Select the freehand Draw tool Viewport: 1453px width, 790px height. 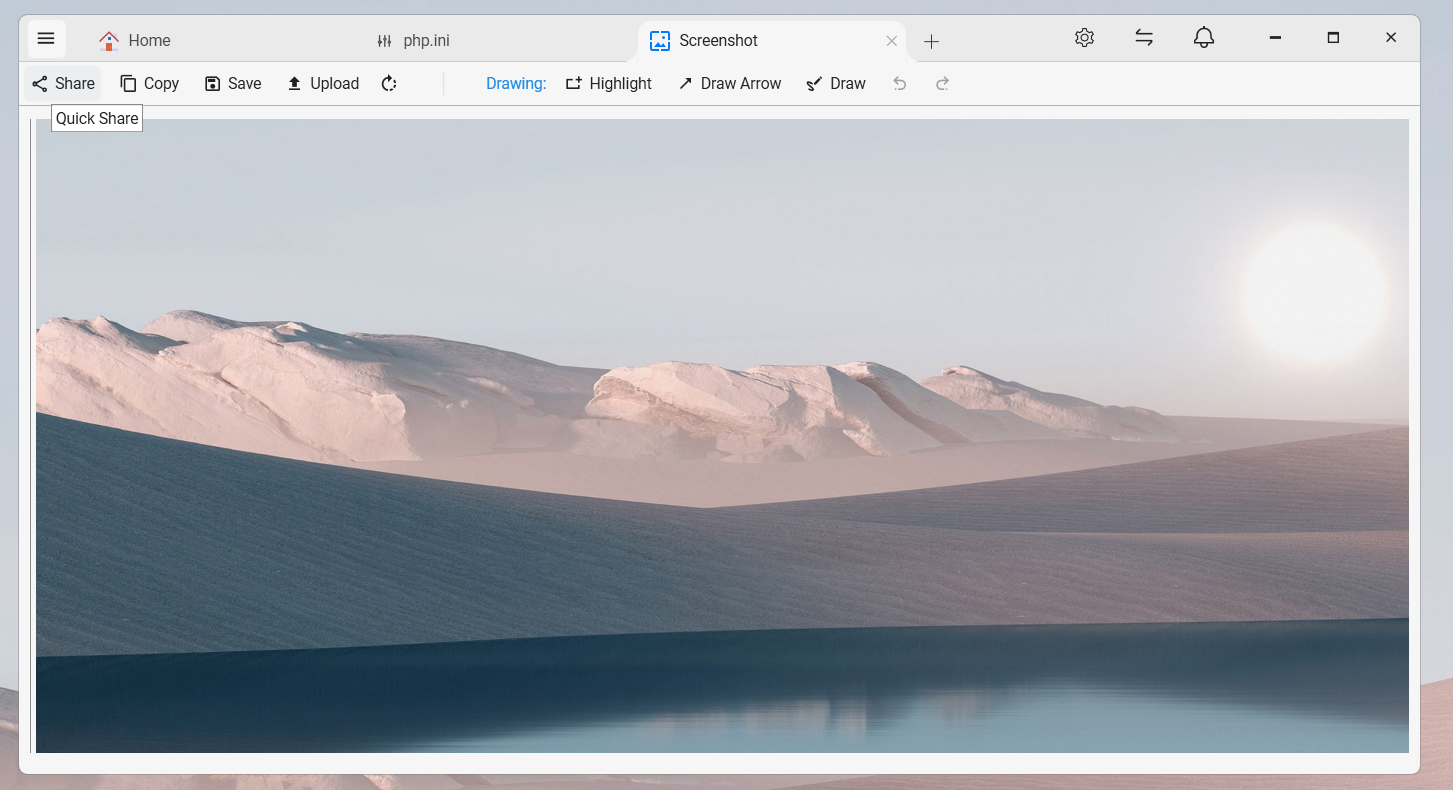click(x=836, y=84)
